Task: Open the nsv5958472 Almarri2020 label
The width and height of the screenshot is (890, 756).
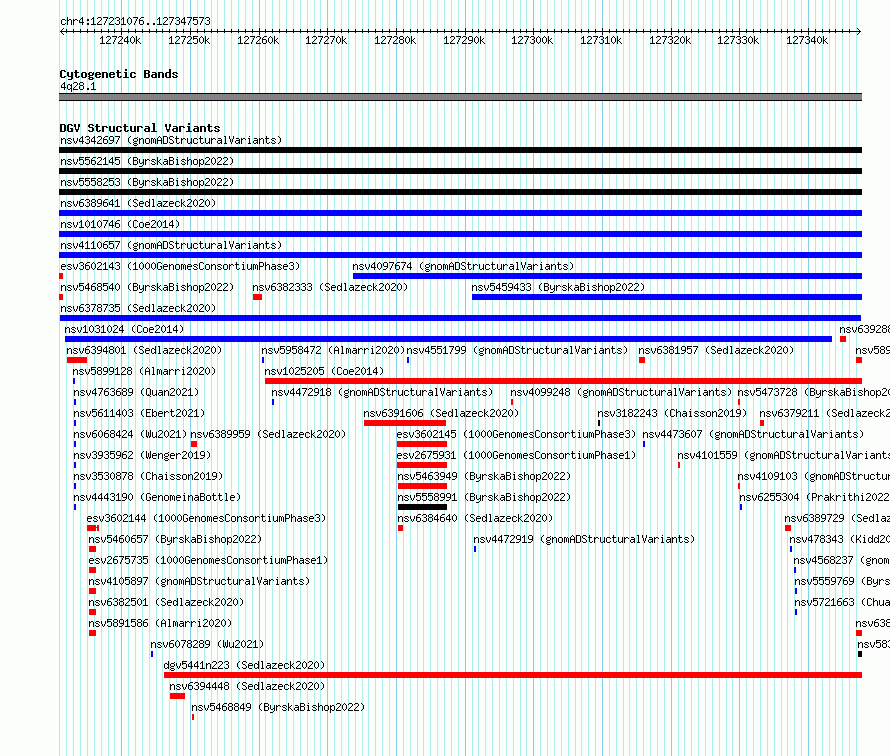Action: coord(333,350)
